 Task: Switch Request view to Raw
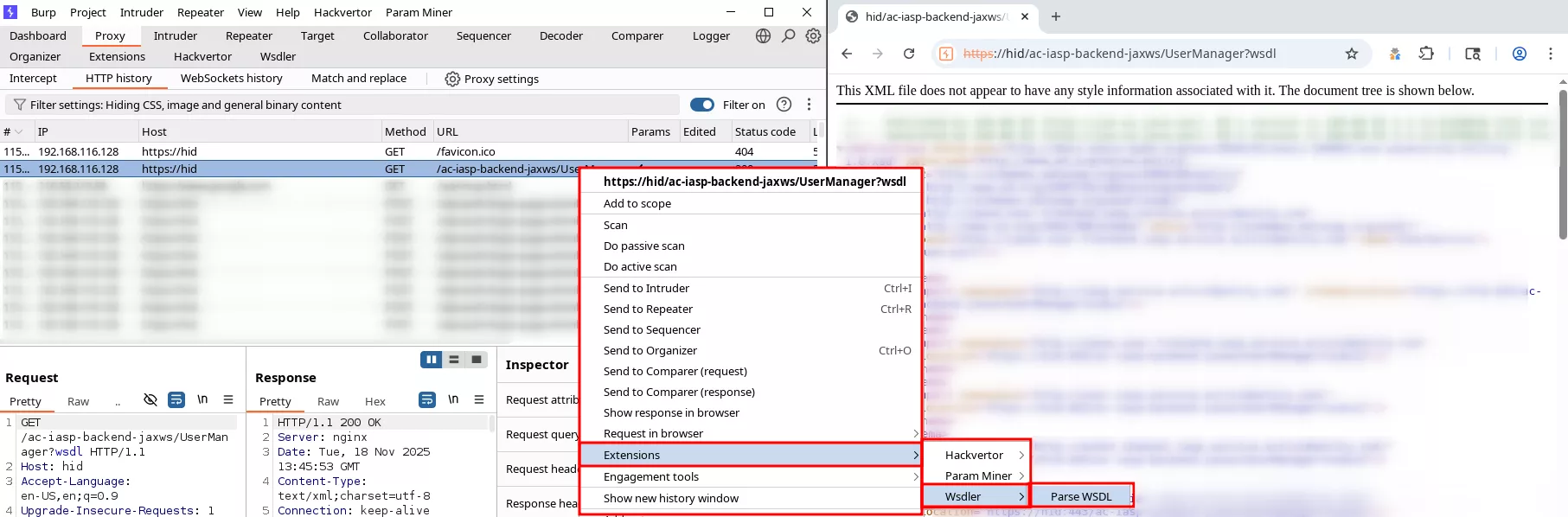coord(78,401)
